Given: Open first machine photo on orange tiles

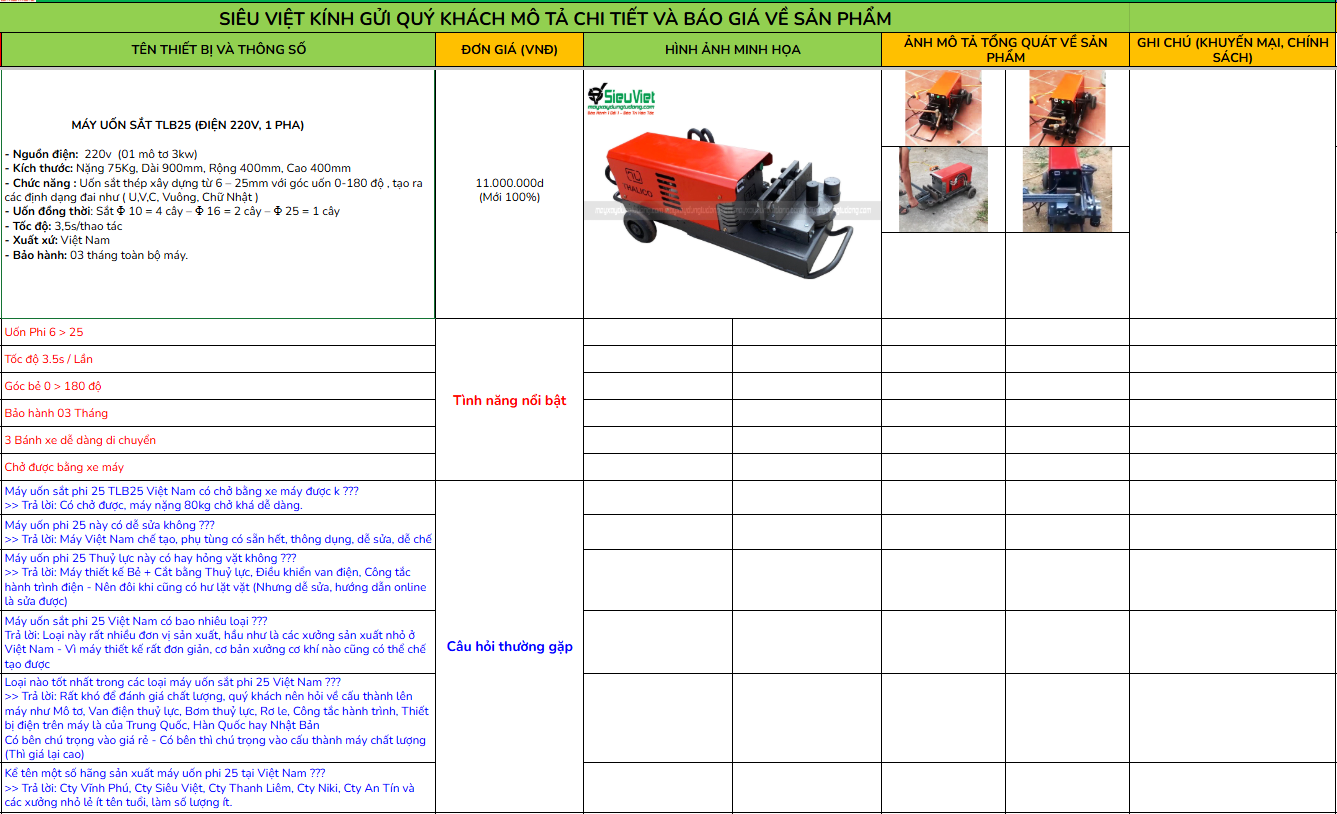Looking at the screenshot, I should (943, 107).
